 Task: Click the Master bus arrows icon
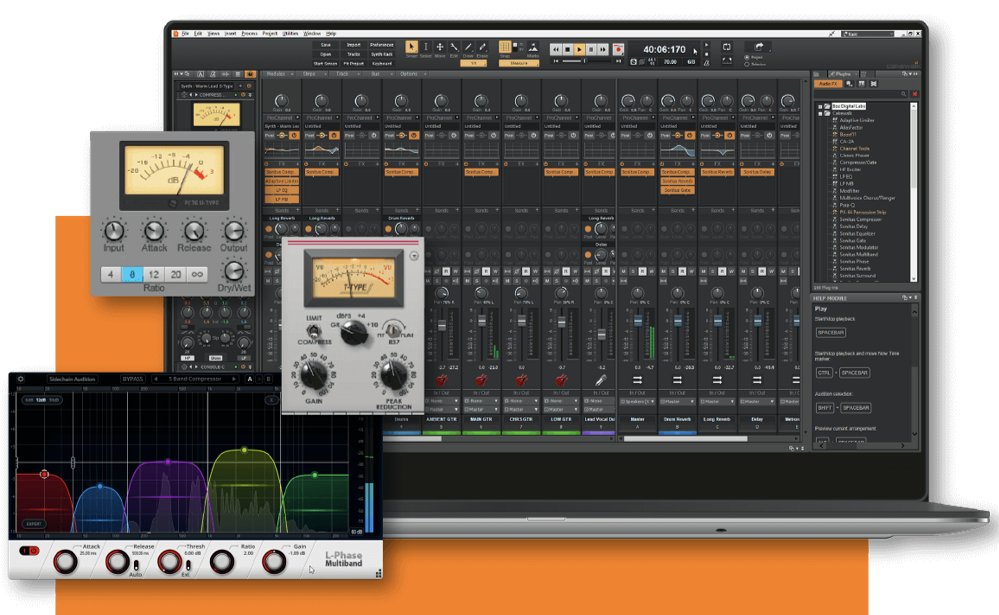pos(637,380)
